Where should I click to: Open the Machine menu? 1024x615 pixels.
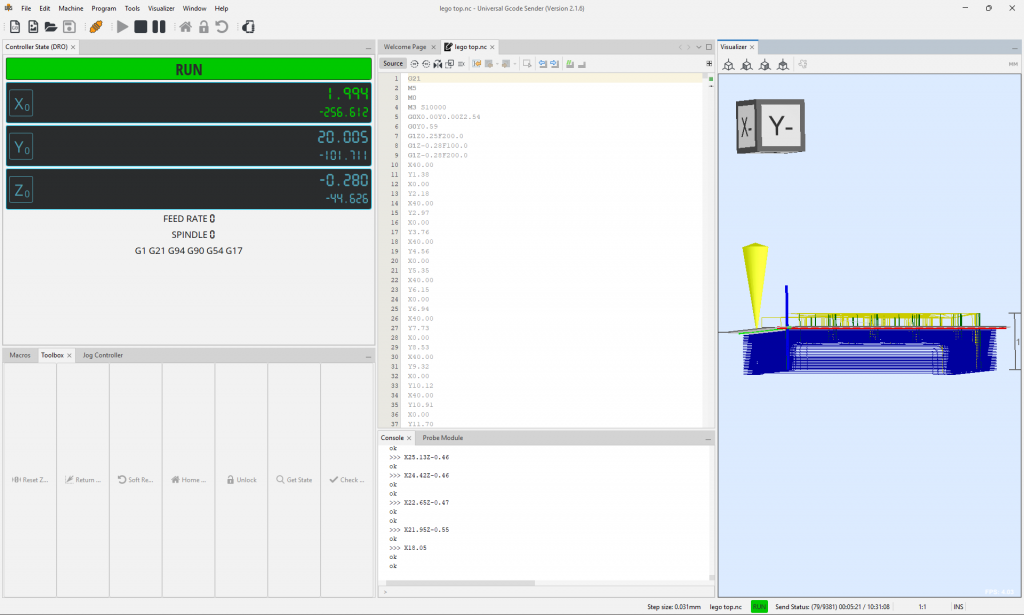pos(70,8)
